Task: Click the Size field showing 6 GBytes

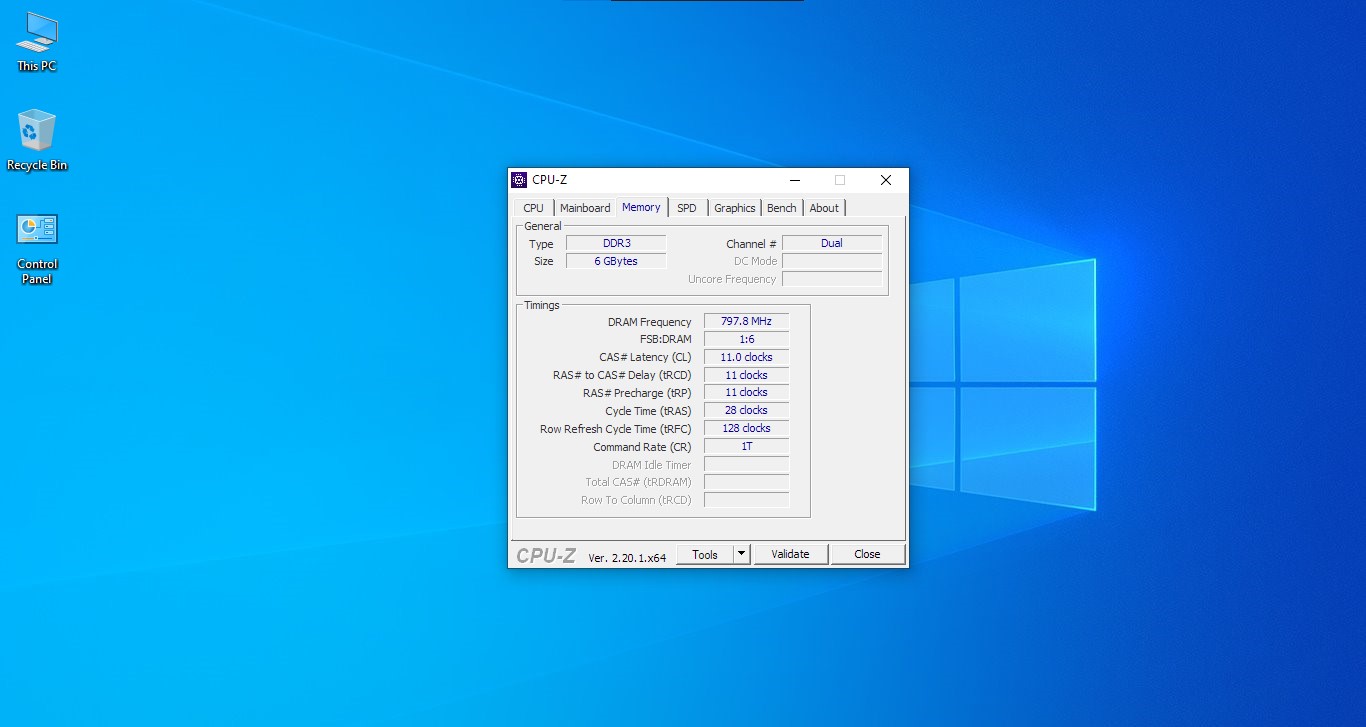Action: point(616,261)
